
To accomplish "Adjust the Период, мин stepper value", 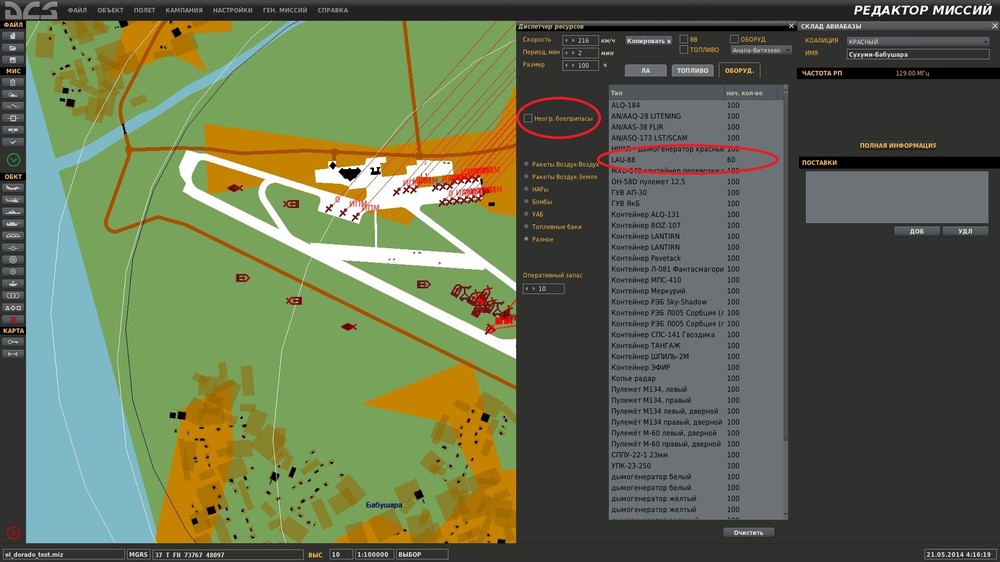I will pos(580,53).
